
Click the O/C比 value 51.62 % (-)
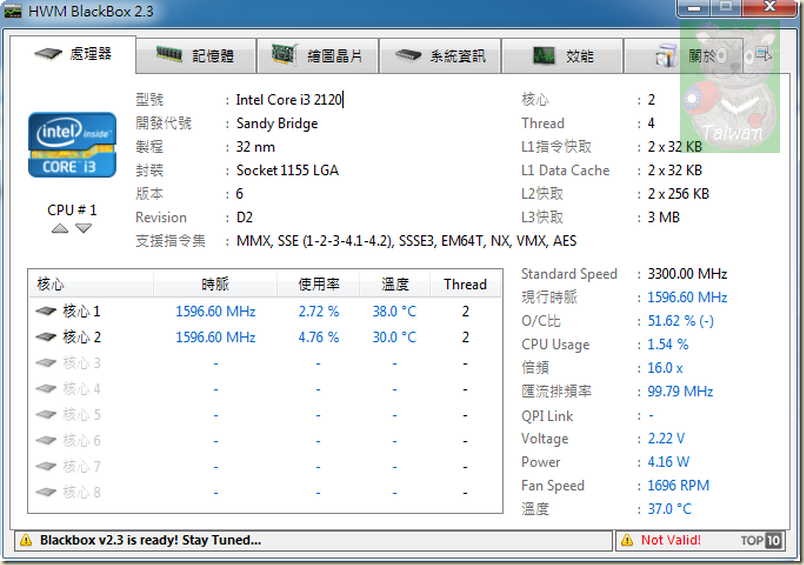pyautogui.click(x=680, y=321)
